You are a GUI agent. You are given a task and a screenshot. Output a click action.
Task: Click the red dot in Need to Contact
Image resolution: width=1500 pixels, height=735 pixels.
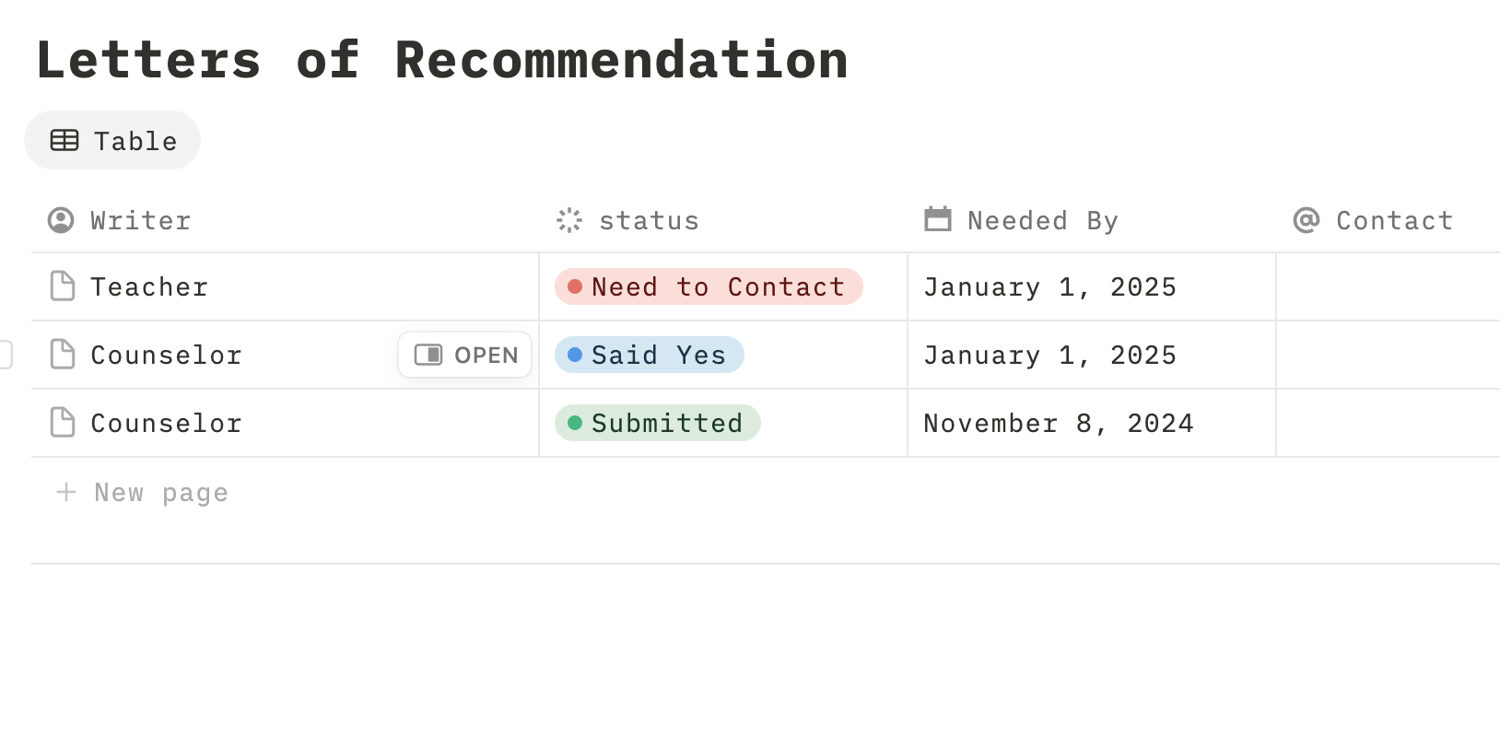coord(575,287)
